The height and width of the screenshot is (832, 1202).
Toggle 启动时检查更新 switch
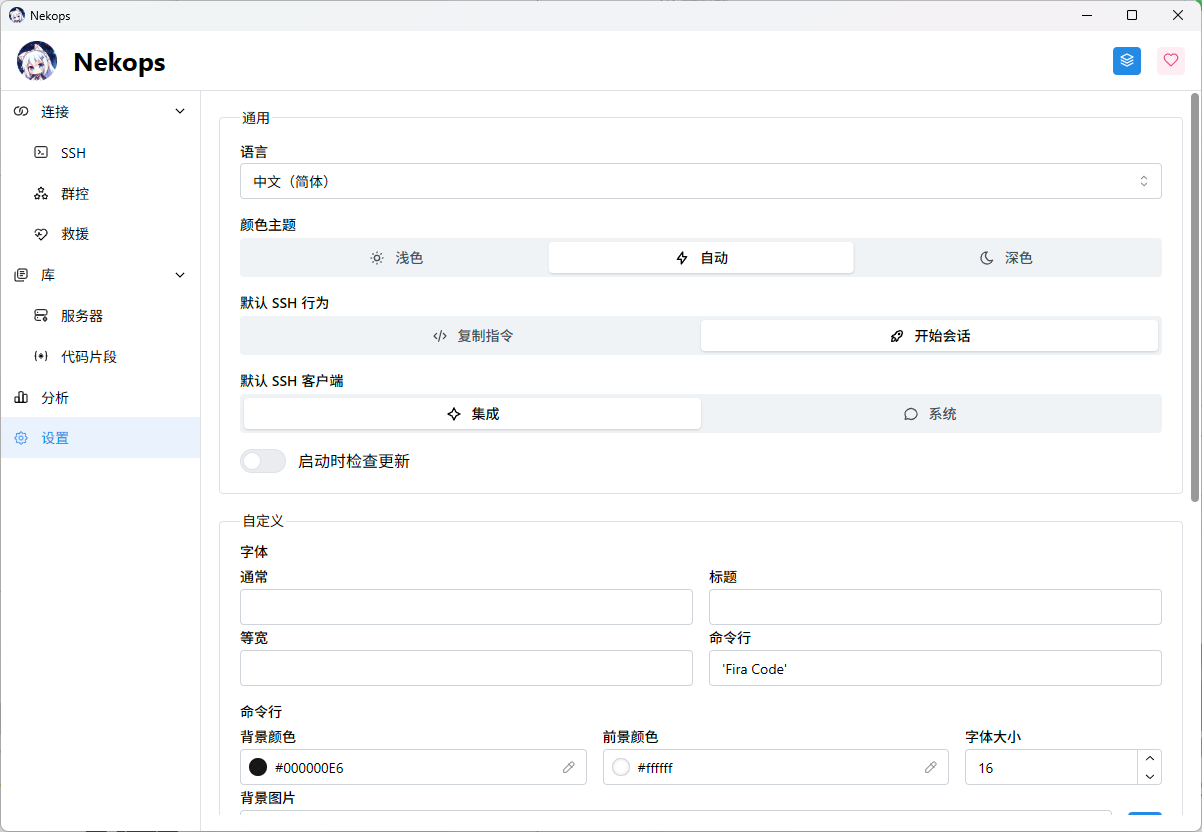pyautogui.click(x=263, y=461)
